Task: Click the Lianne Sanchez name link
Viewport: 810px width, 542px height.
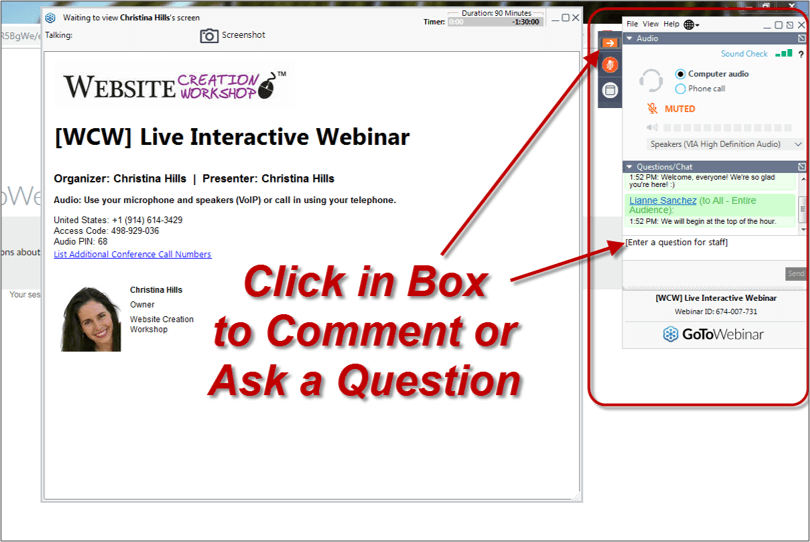Action: pyautogui.click(x=663, y=200)
